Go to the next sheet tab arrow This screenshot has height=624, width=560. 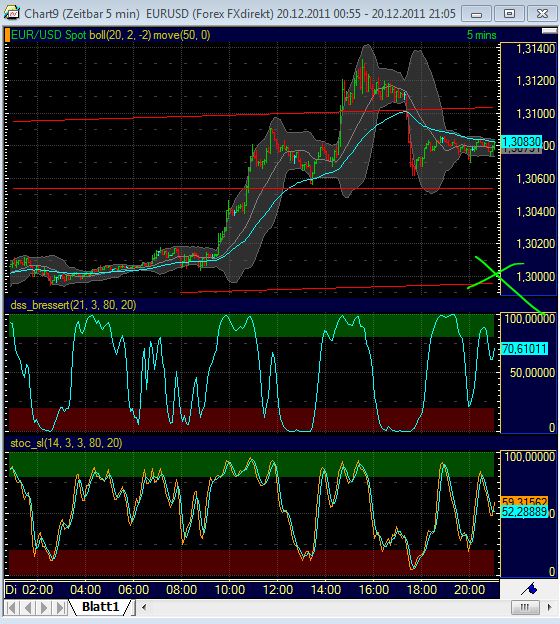click(44, 608)
